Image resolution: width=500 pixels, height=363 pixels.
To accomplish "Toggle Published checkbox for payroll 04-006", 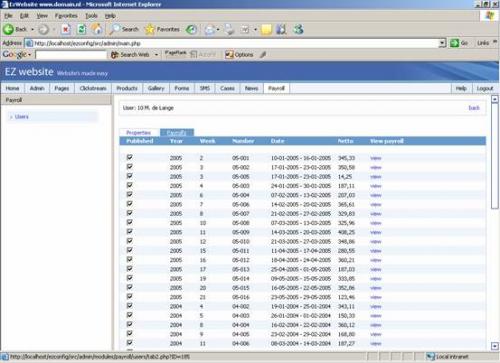I will 130,343.
